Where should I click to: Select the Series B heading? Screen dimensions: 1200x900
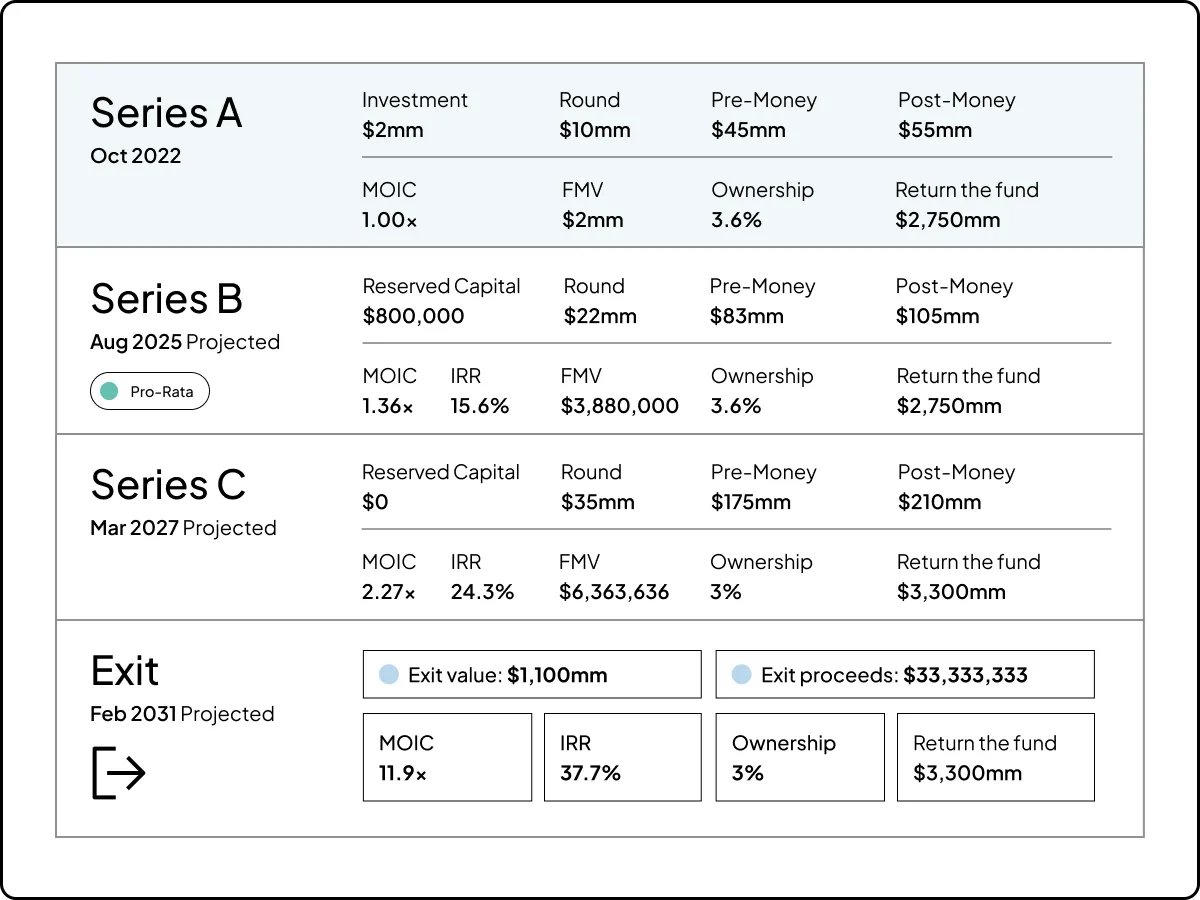(x=166, y=299)
